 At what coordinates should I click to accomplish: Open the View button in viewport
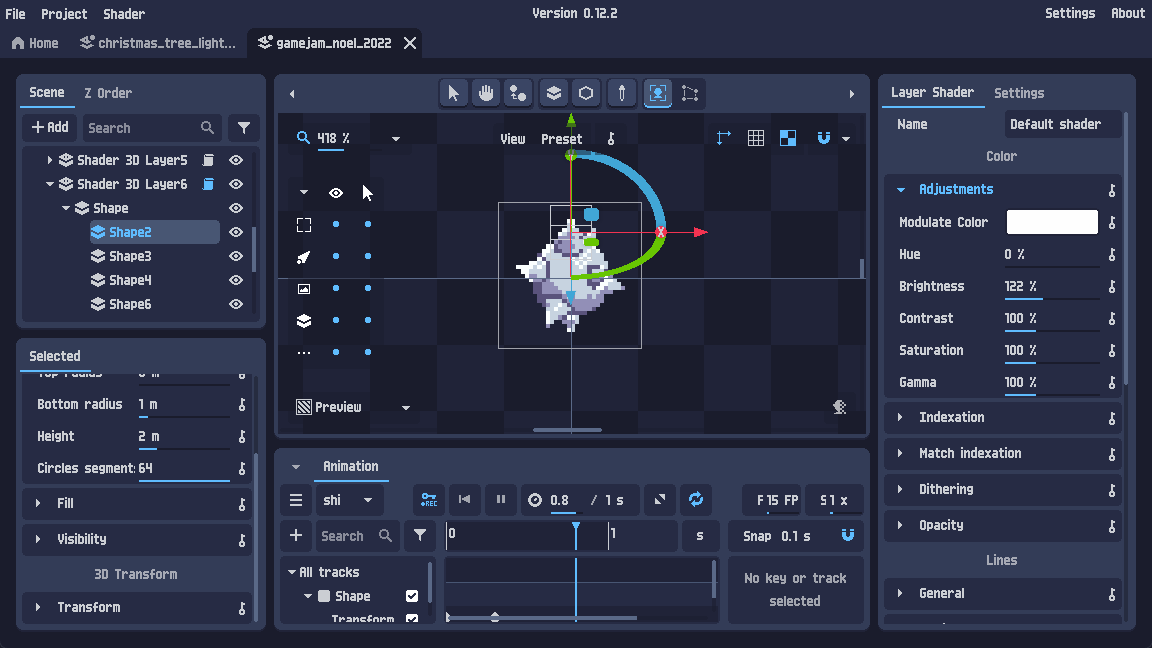pos(513,139)
